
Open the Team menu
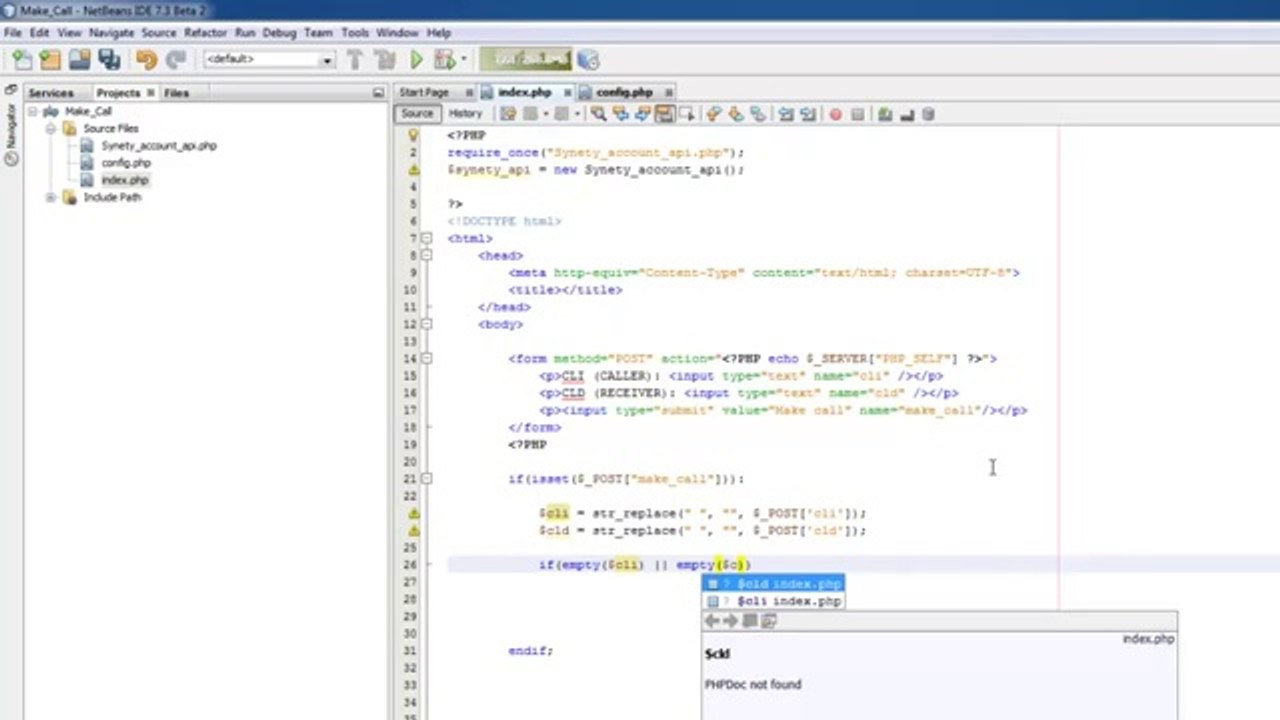point(318,33)
